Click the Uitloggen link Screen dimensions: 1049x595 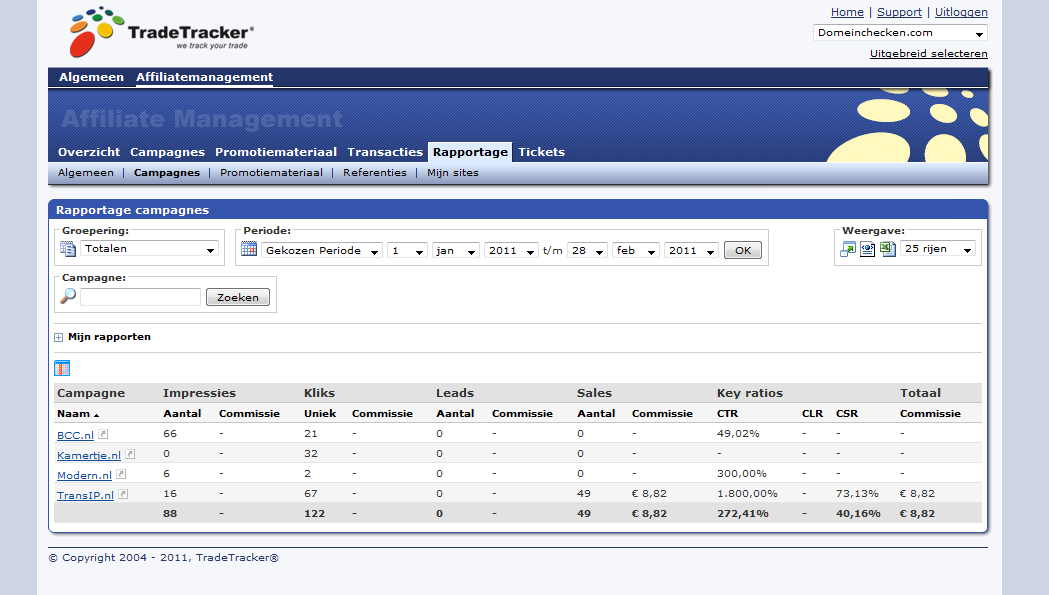(961, 12)
